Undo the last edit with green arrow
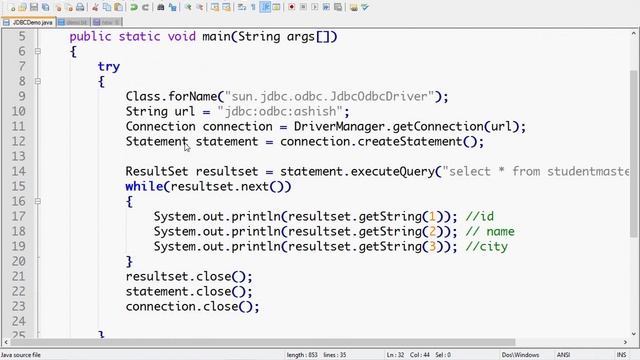 pos(134,7)
